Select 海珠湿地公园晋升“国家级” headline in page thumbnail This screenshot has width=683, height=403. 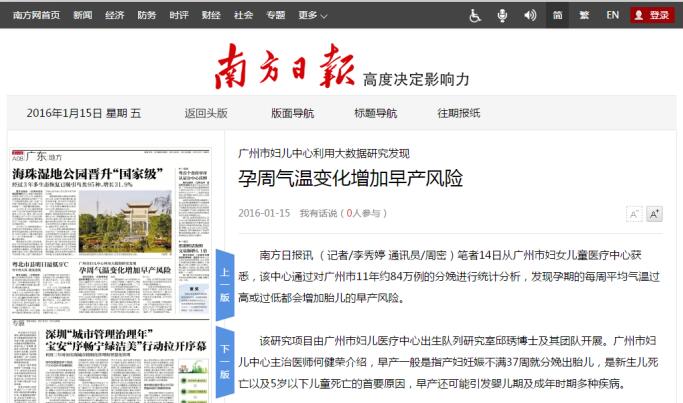[88, 174]
